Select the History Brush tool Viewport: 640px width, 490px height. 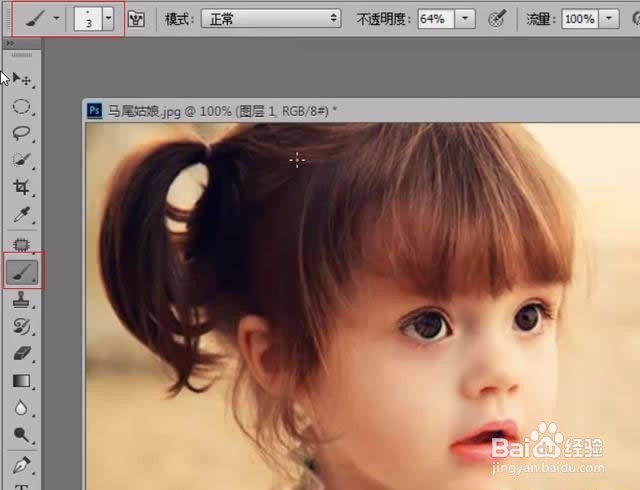[x=21, y=326]
